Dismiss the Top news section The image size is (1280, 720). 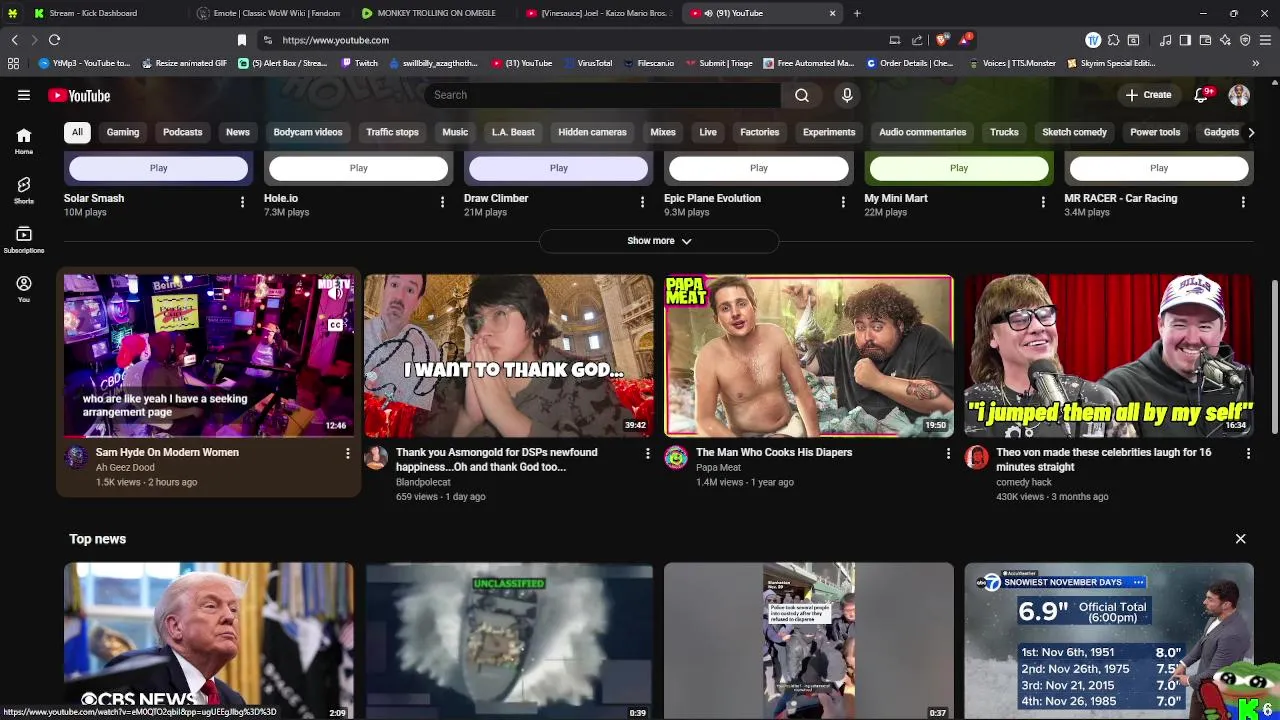(1240, 539)
